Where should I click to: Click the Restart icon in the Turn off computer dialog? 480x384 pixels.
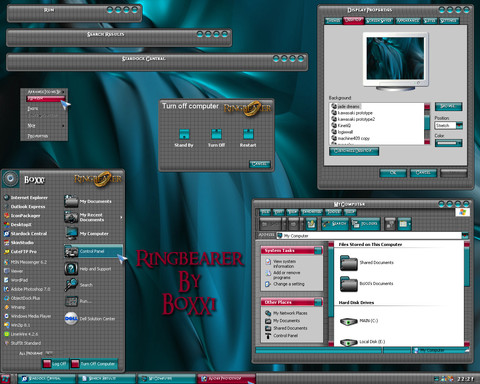pyautogui.click(x=248, y=134)
